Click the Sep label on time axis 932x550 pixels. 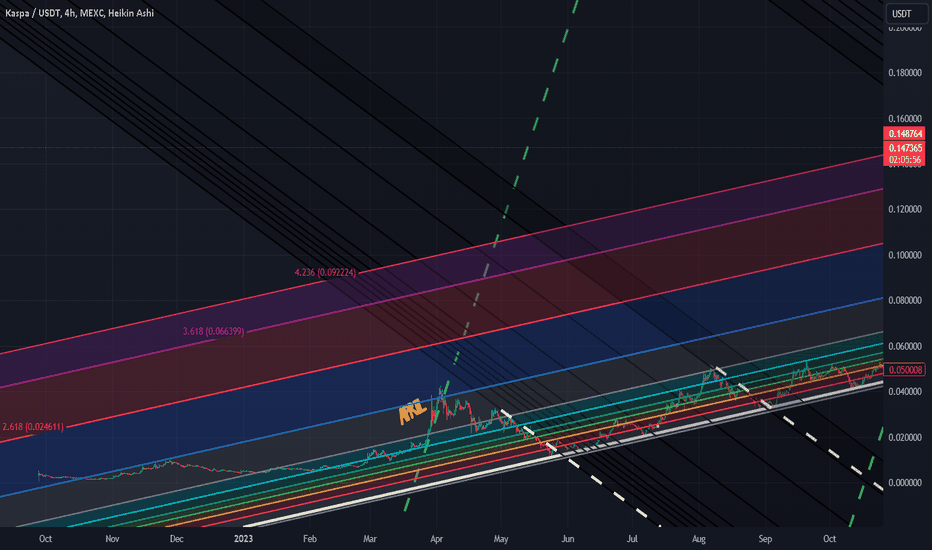[765, 539]
